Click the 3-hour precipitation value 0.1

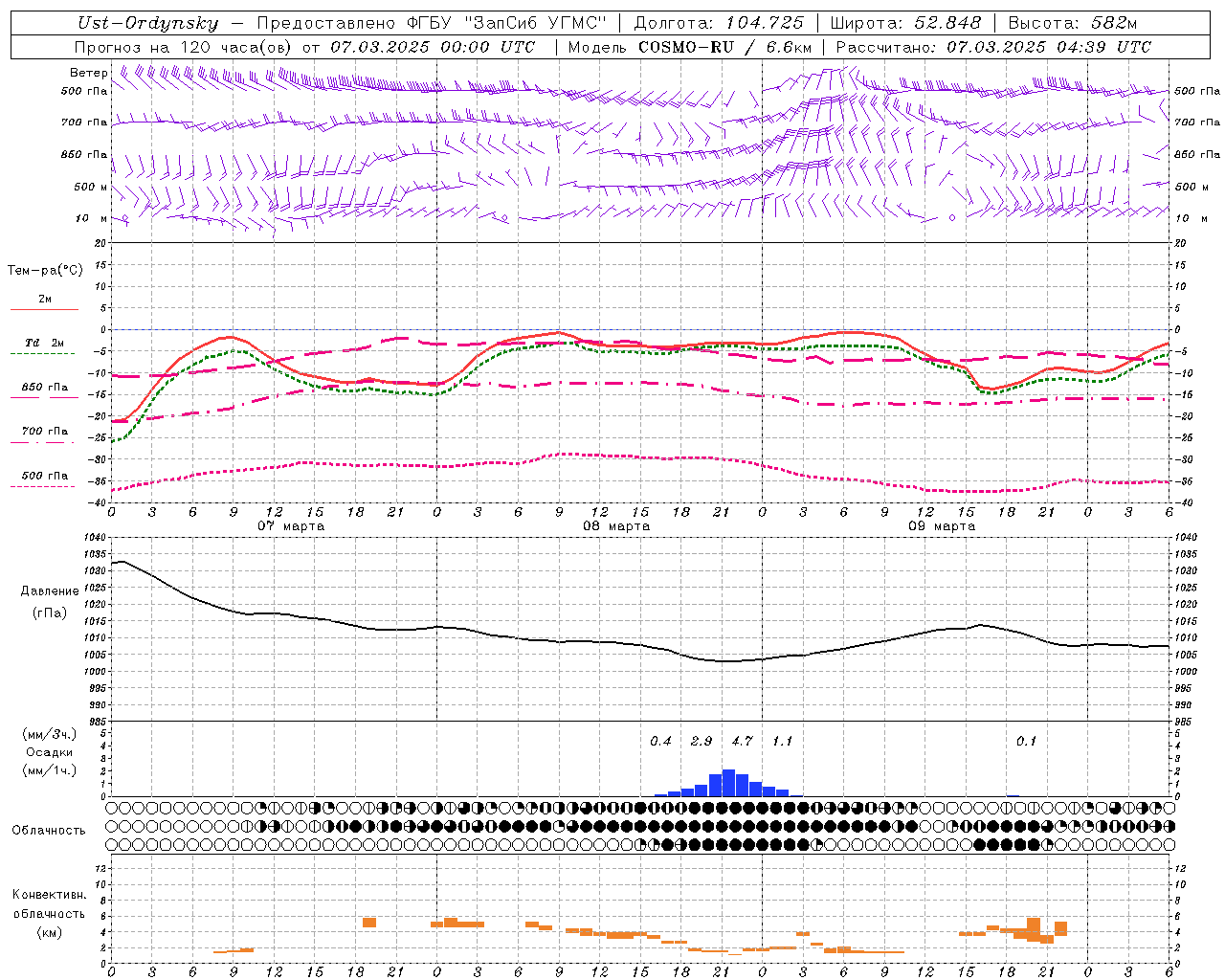pos(1026,742)
